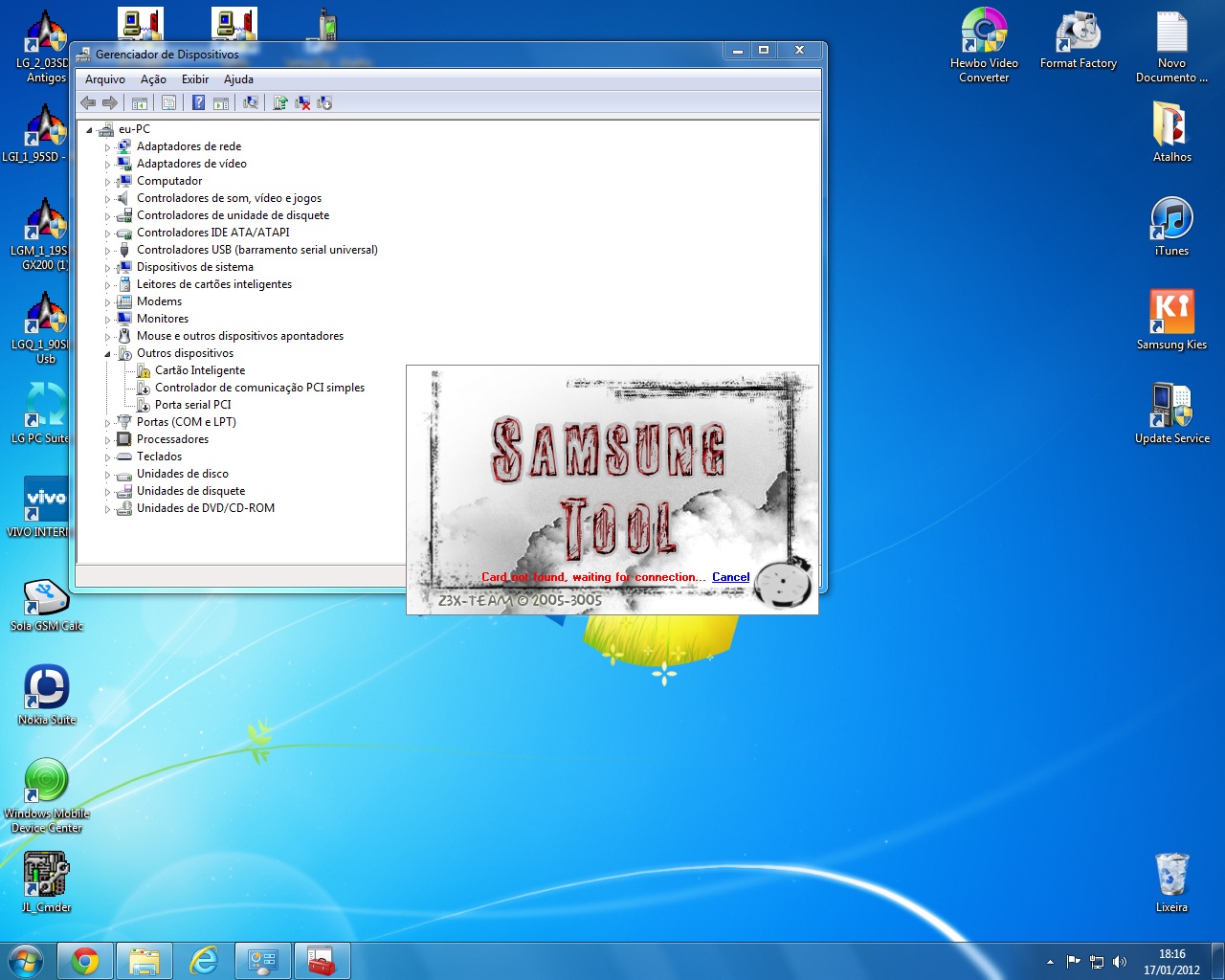
Task: Expand Unidades de DVD/CD-ROM node
Action: (x=107, y=509)
